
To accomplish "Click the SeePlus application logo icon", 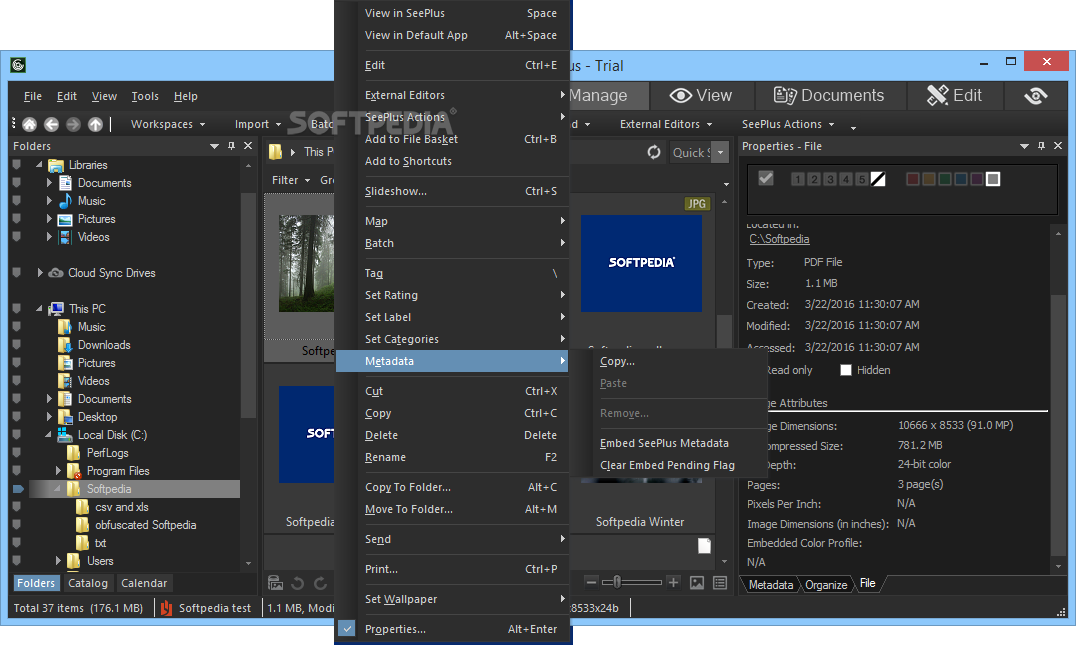I will point(19,65).
